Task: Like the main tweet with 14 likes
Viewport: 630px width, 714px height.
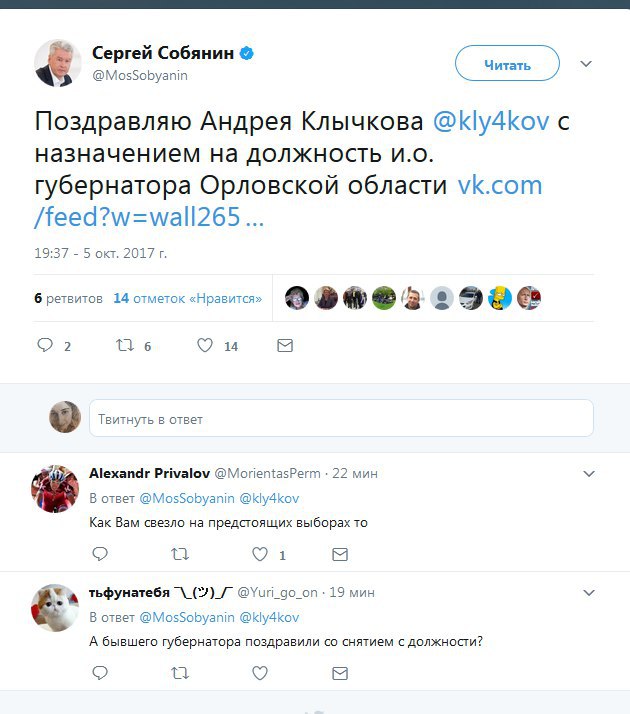Action: (205, 345)
